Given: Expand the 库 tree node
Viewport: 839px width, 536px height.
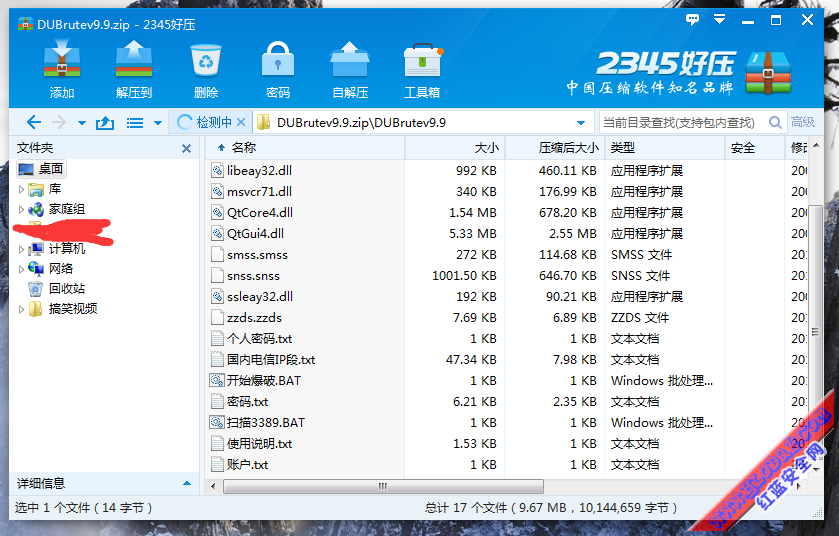Looking at the screenshot, I should 21,189.
